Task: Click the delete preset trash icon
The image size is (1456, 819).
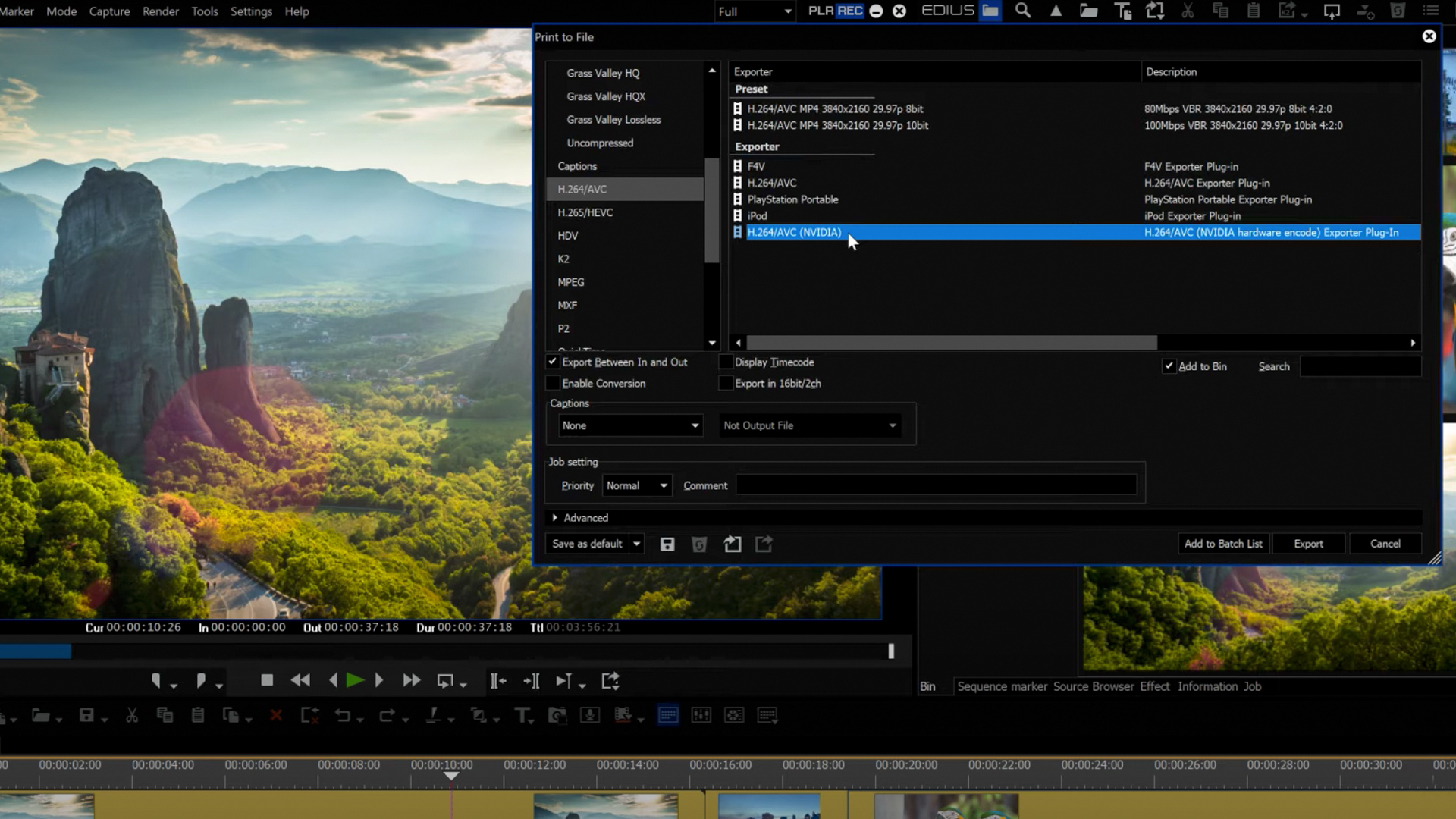Action: click(x=699, y=544)
